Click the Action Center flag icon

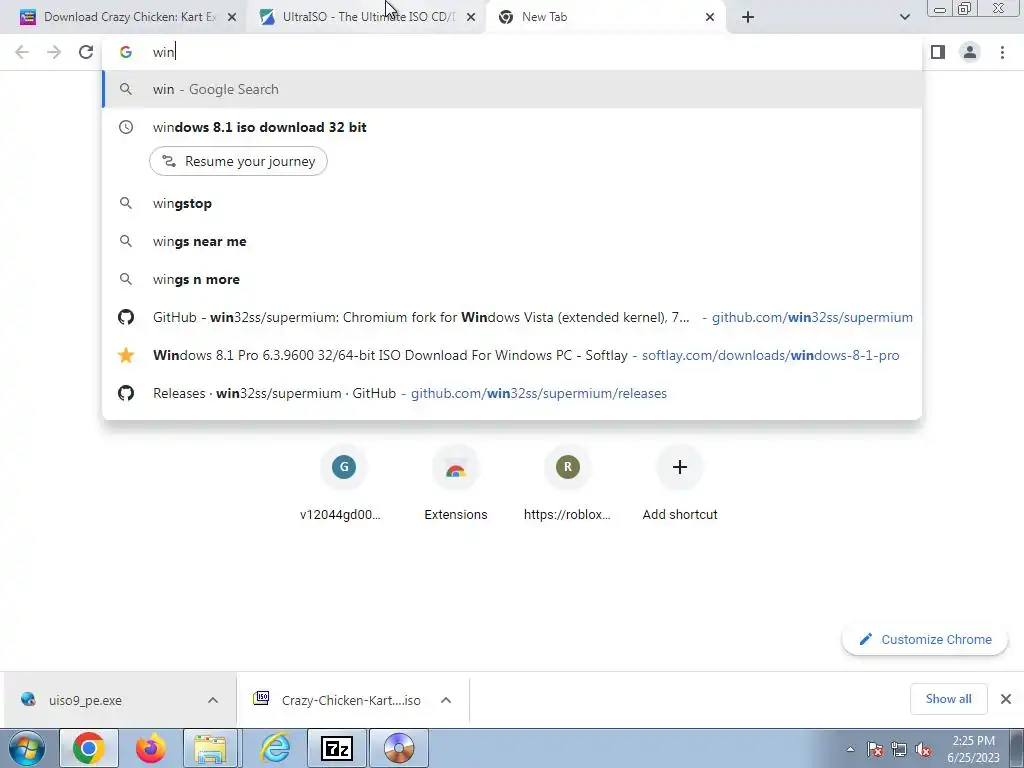(x=875, y=749)
